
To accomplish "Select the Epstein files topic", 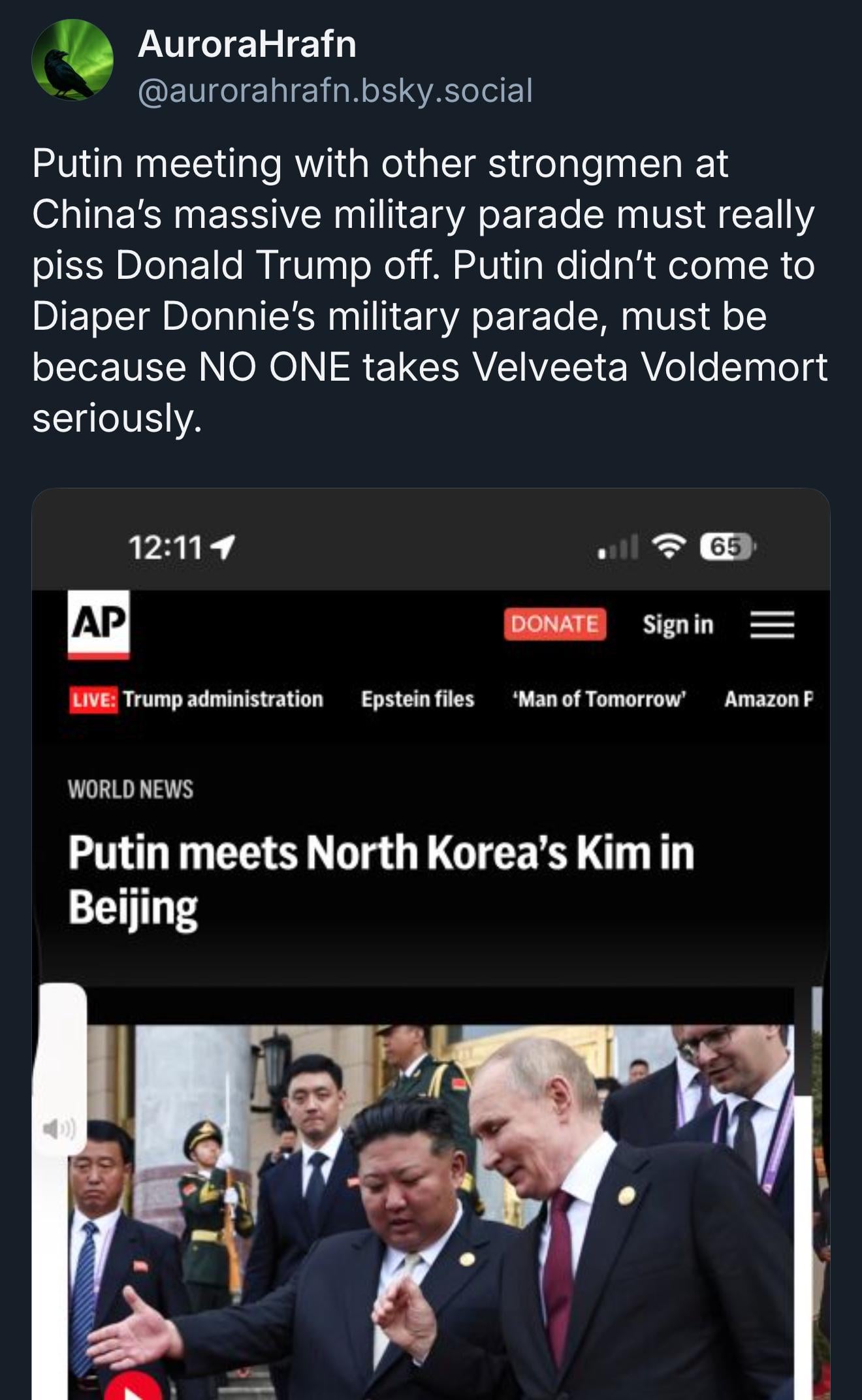I will (418, 699).
